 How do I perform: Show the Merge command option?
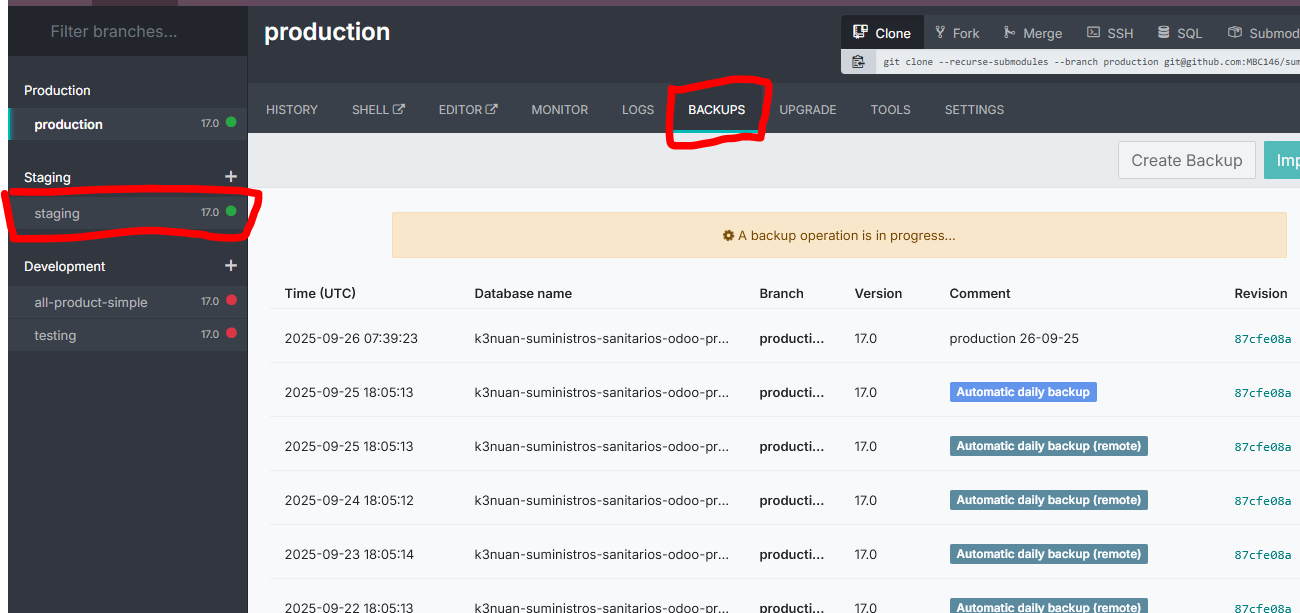(x=1033, y=33)
